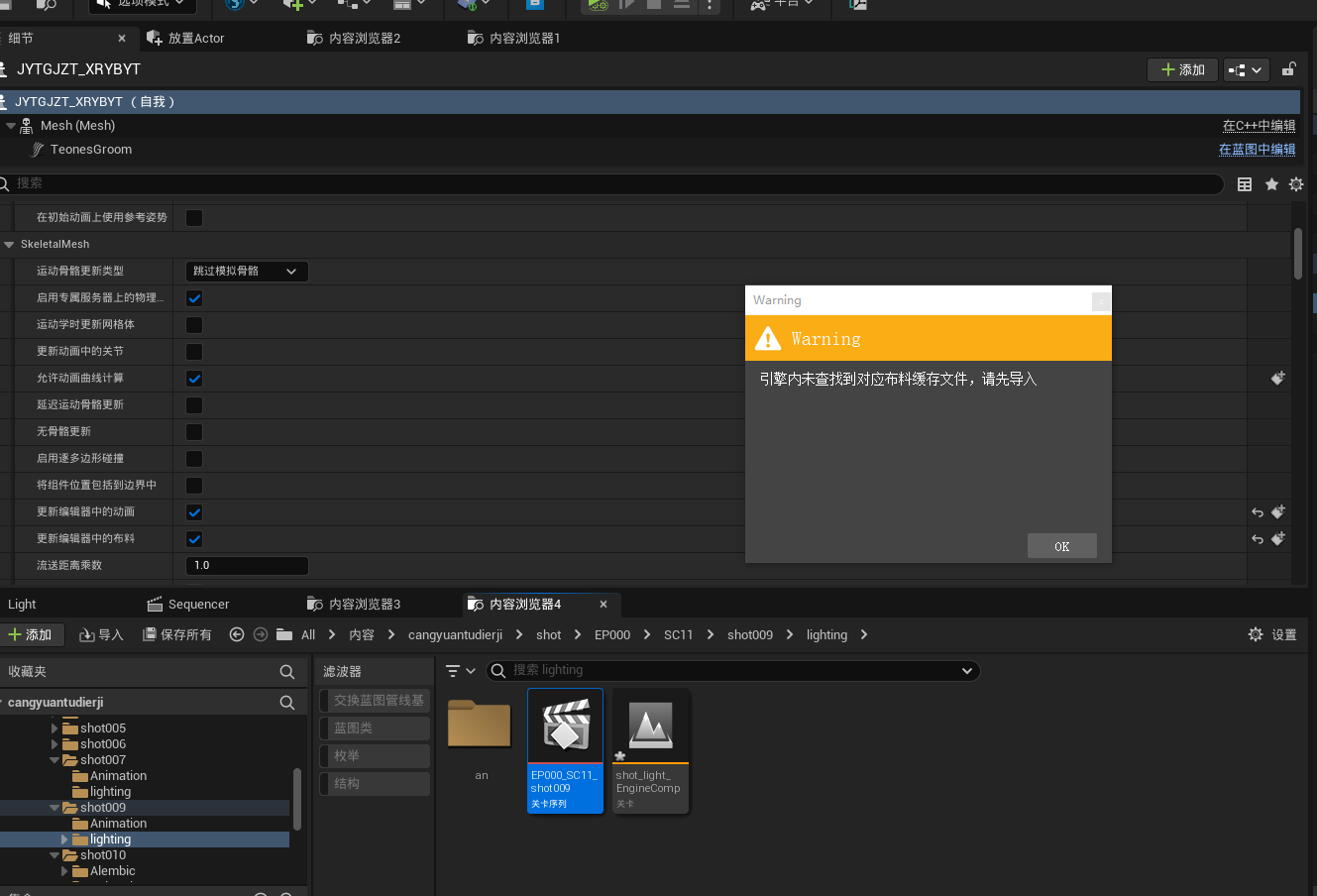The width and height of the screenshot is (1317, 896).
Task: Switch to 内容浏览器2 tab
Action: [x=364, y=38]
